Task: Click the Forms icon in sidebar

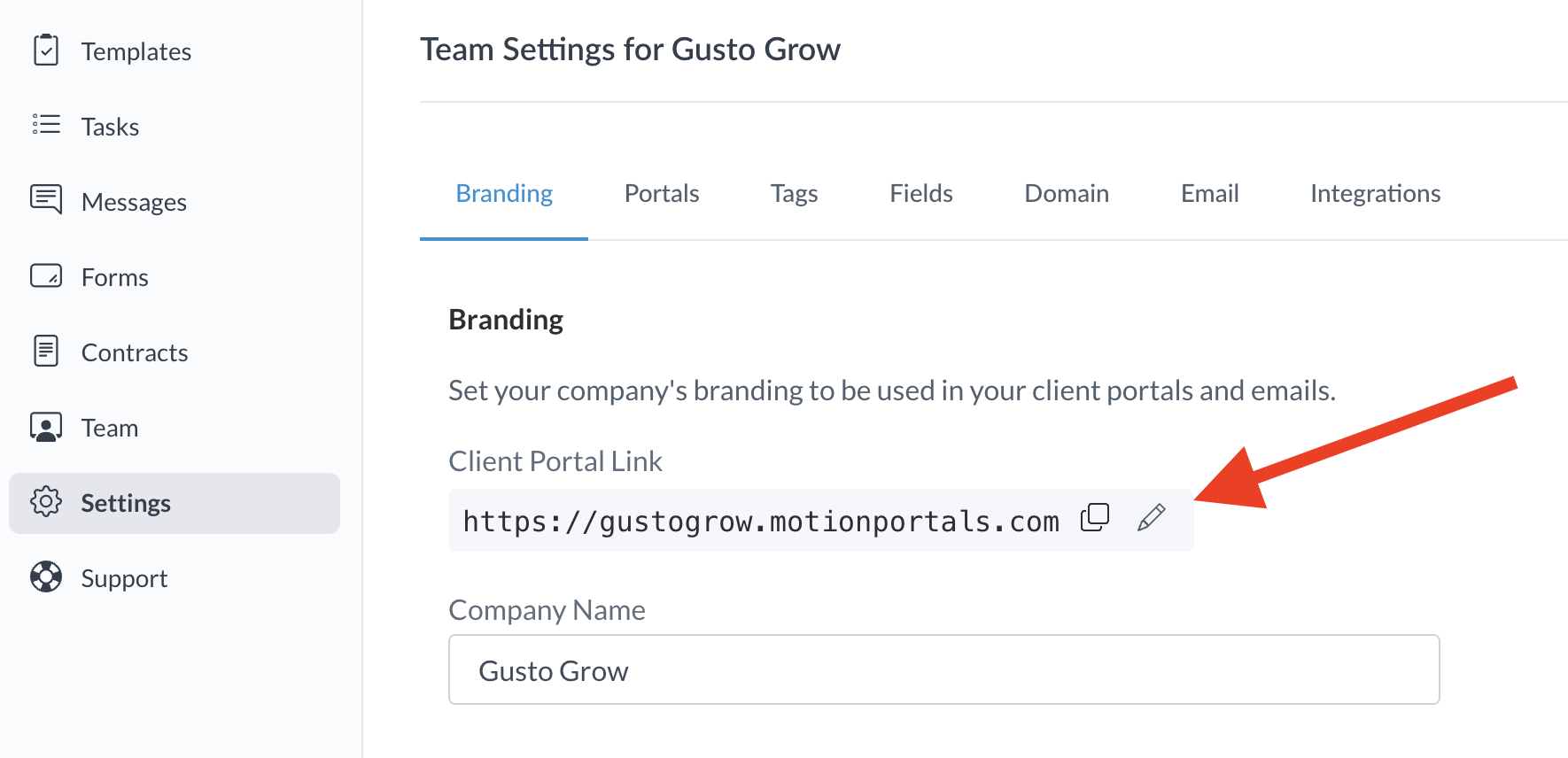Action: 46,276
